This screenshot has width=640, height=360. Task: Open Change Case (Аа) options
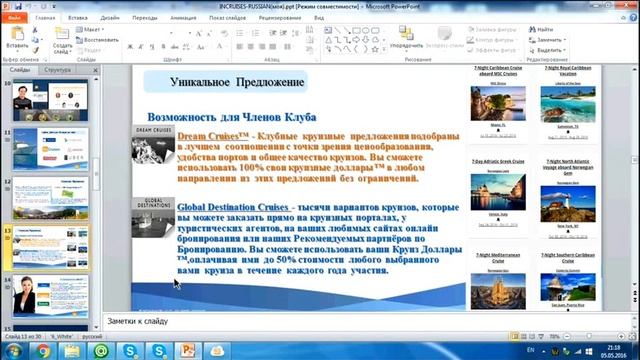200,47
